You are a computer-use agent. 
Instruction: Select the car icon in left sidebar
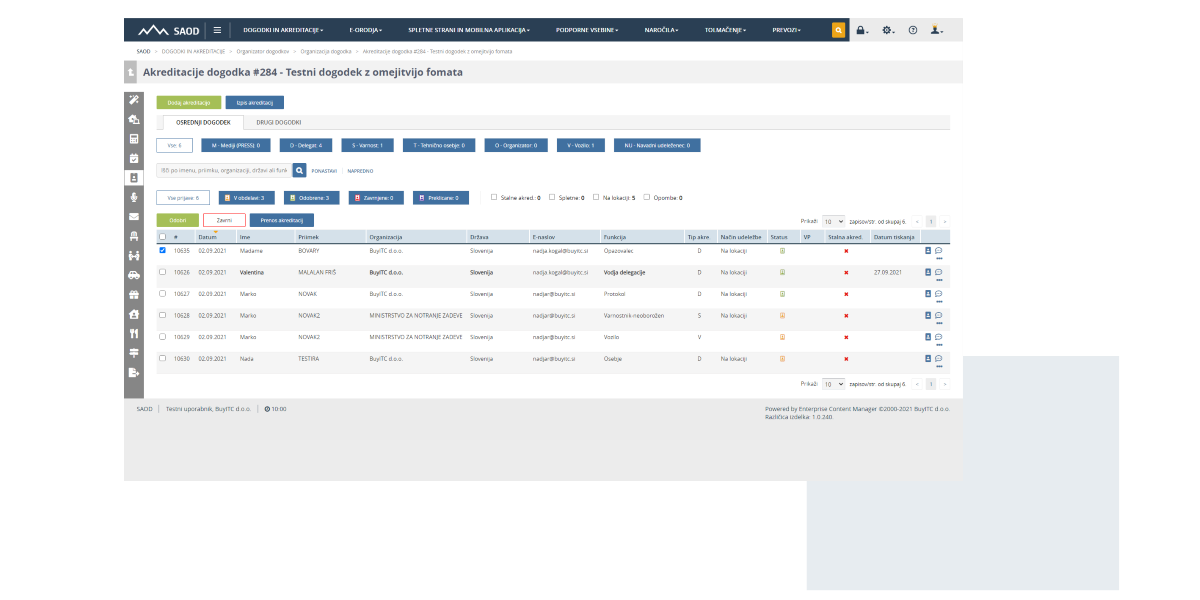pos(134,274)
